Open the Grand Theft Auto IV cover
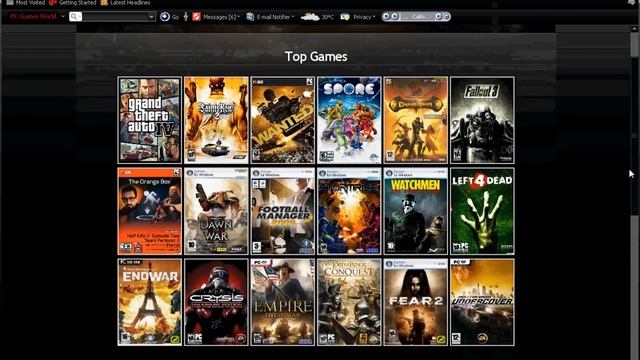 tap(149, 120)
